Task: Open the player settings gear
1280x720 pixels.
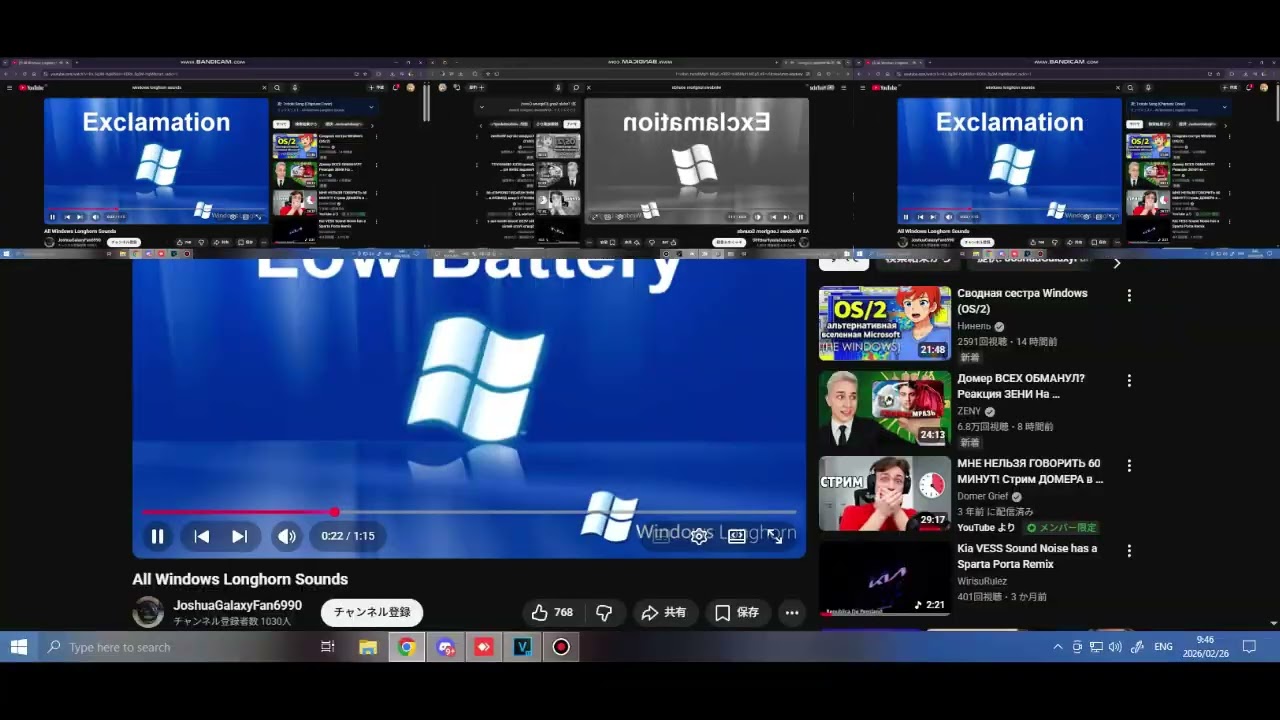Action: [699, 536]
